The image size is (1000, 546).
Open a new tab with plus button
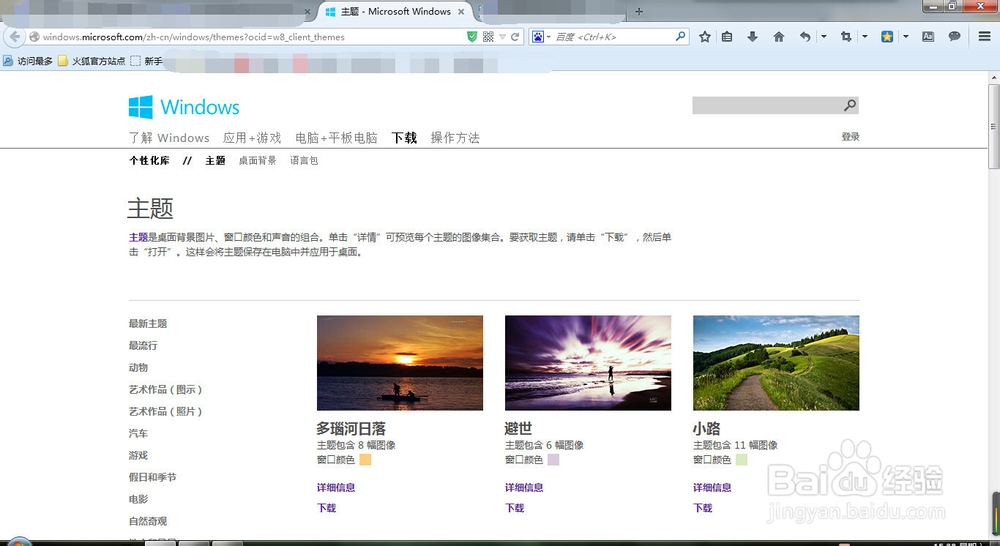point(639,11)
